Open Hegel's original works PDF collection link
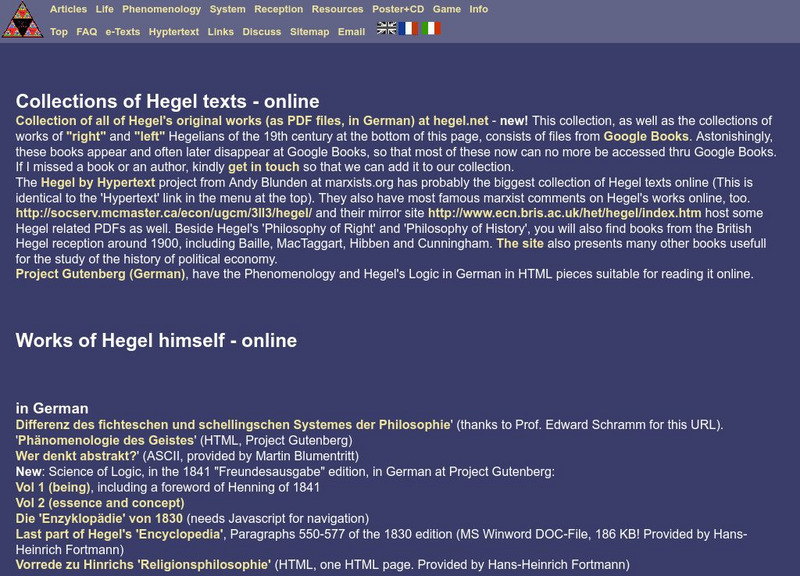The width and height of the screenshot is (800, 576). pyautogui.click(x=252, y=121)
